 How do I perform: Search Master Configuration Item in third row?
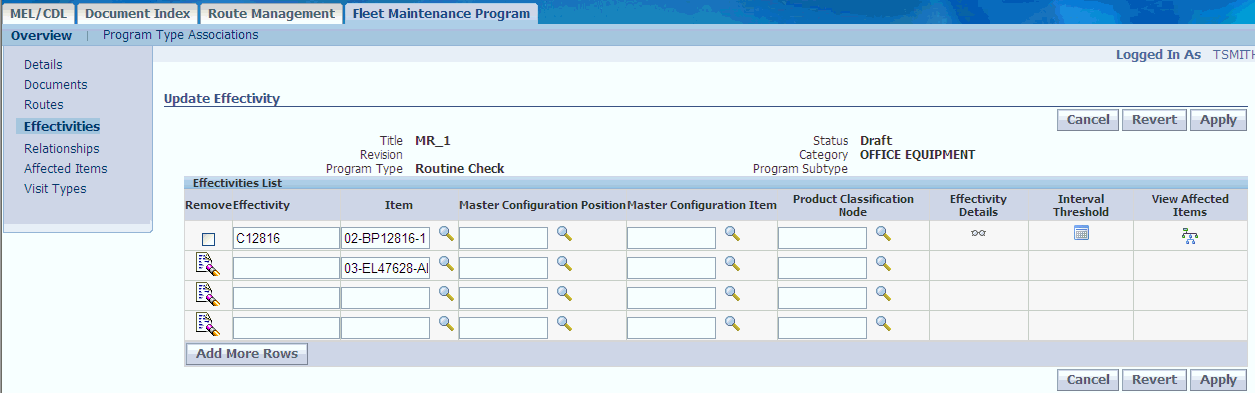(x=732, y=294)
